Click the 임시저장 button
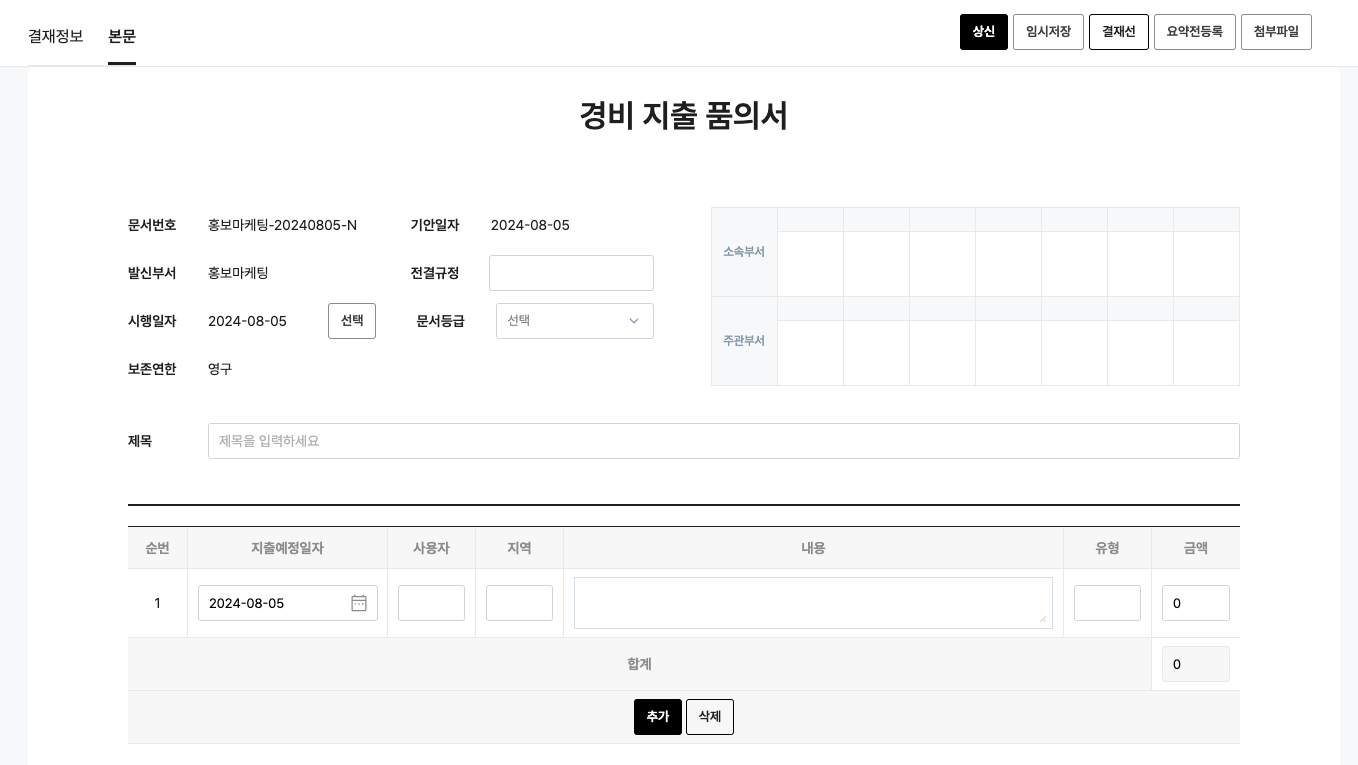 click(1048, 32)
